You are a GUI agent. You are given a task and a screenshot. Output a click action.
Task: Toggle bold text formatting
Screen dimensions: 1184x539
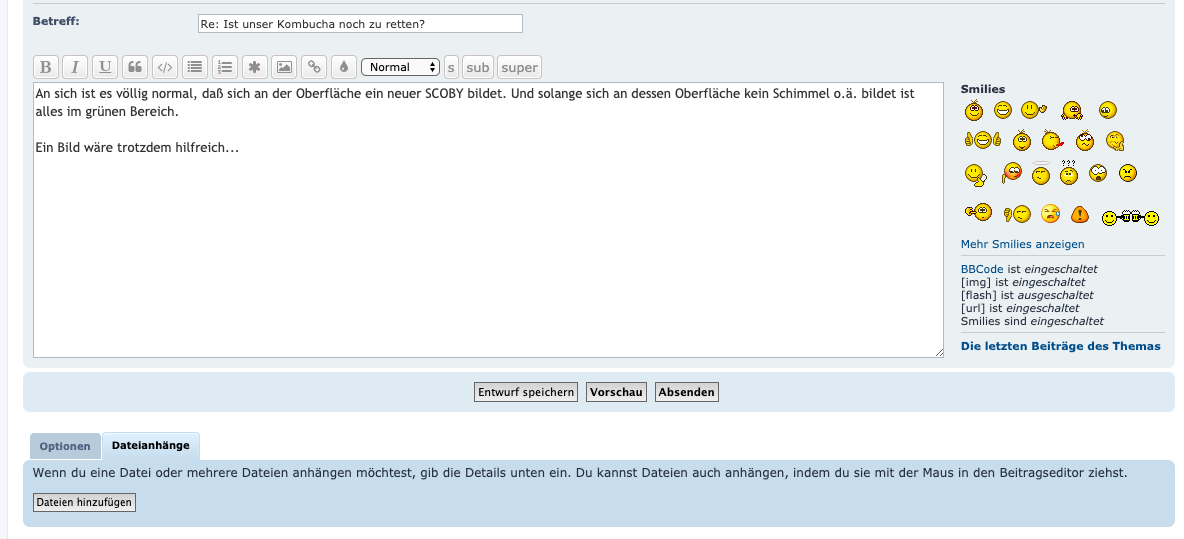45,67
